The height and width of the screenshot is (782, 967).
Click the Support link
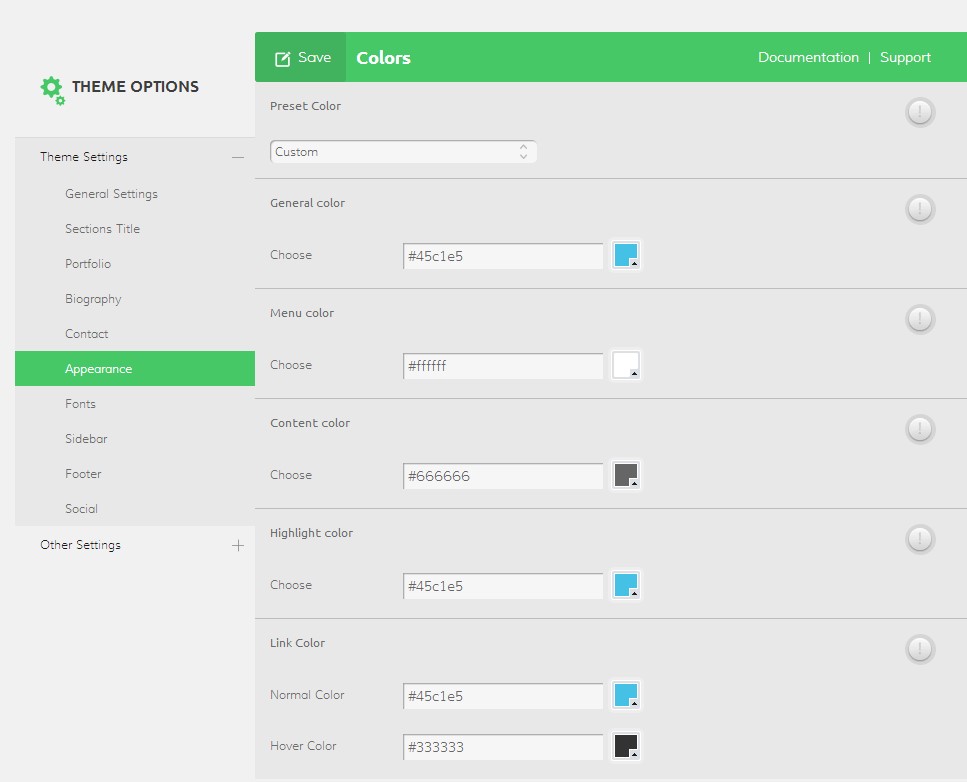pos(905,57)
